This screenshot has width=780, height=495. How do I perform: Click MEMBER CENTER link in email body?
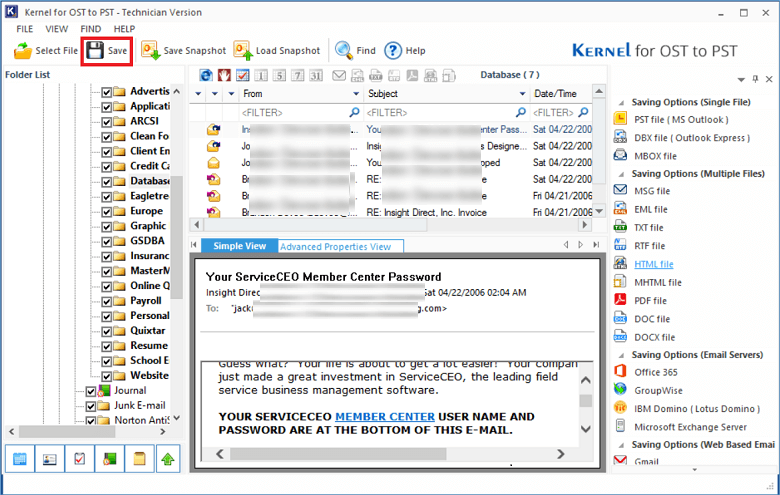coord(385,417)
